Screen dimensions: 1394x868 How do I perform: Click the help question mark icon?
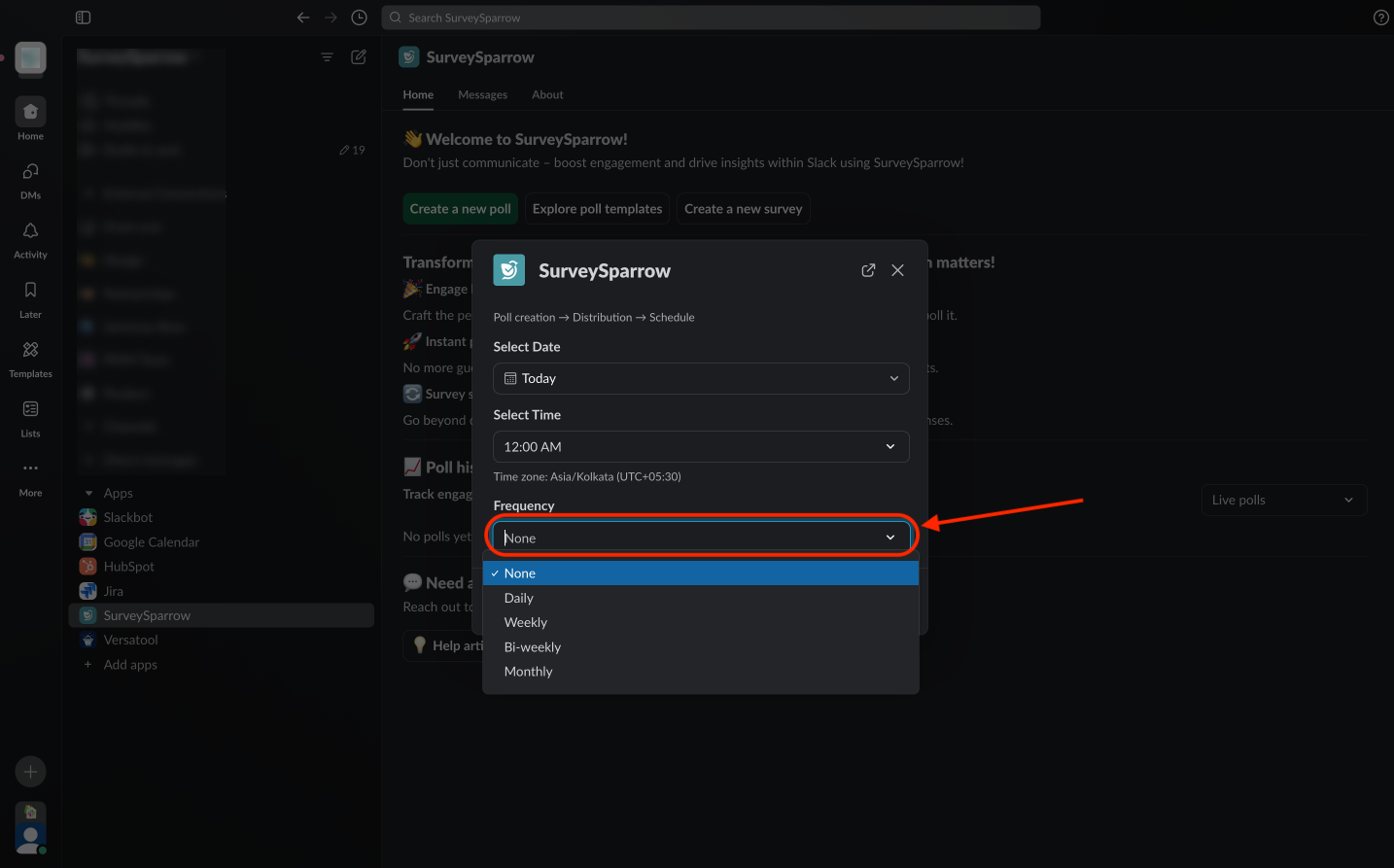(1380, 17)
